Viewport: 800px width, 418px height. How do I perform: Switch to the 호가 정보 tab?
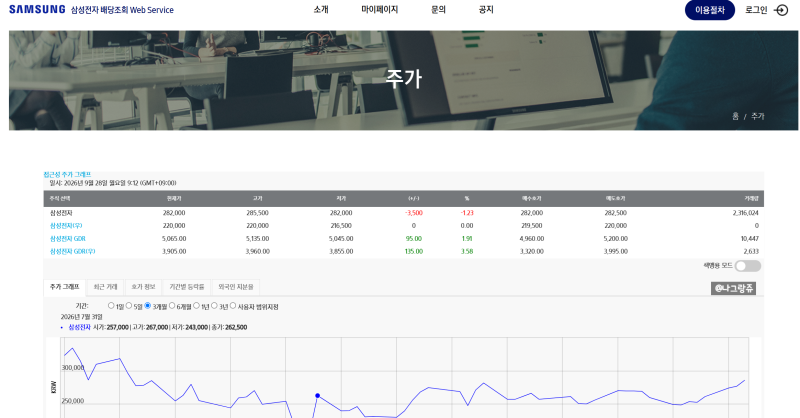point(143,287)
